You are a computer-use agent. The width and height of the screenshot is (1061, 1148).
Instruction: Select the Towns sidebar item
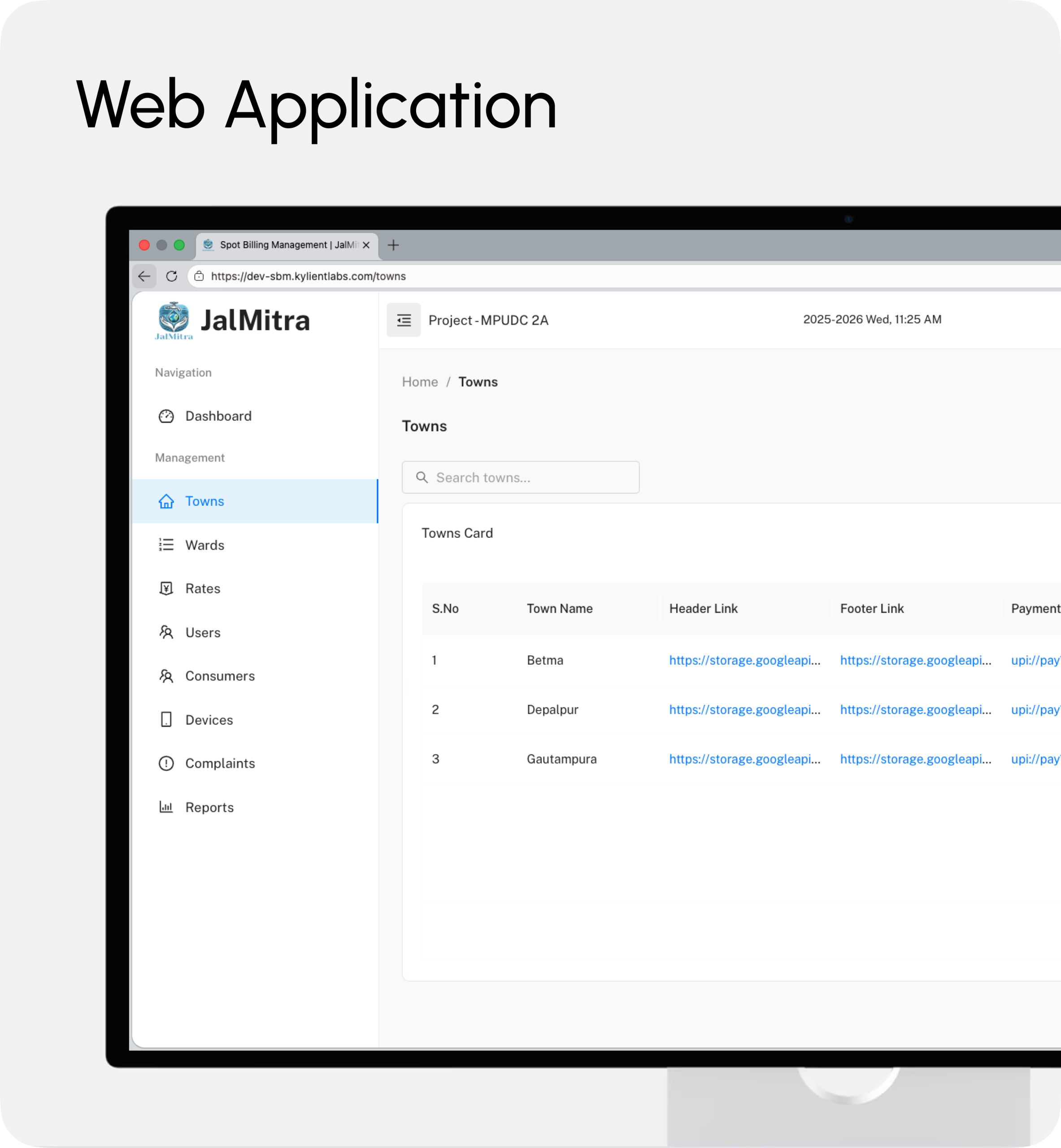[x=255, y=501]
